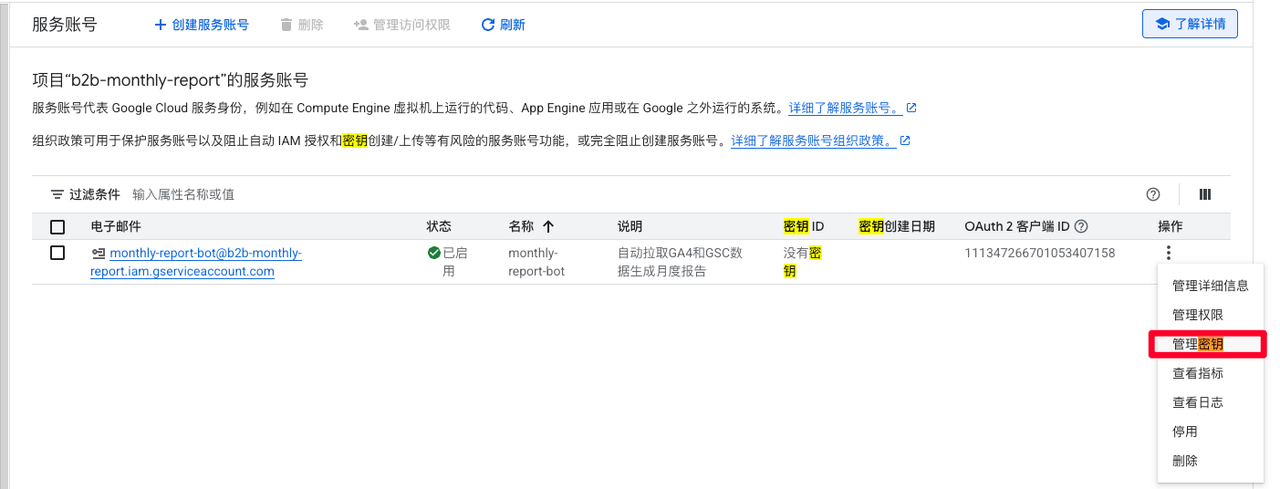Screen dimensions: 1280x489
Task: Open the column display options icon
Action: point(1205,195)
